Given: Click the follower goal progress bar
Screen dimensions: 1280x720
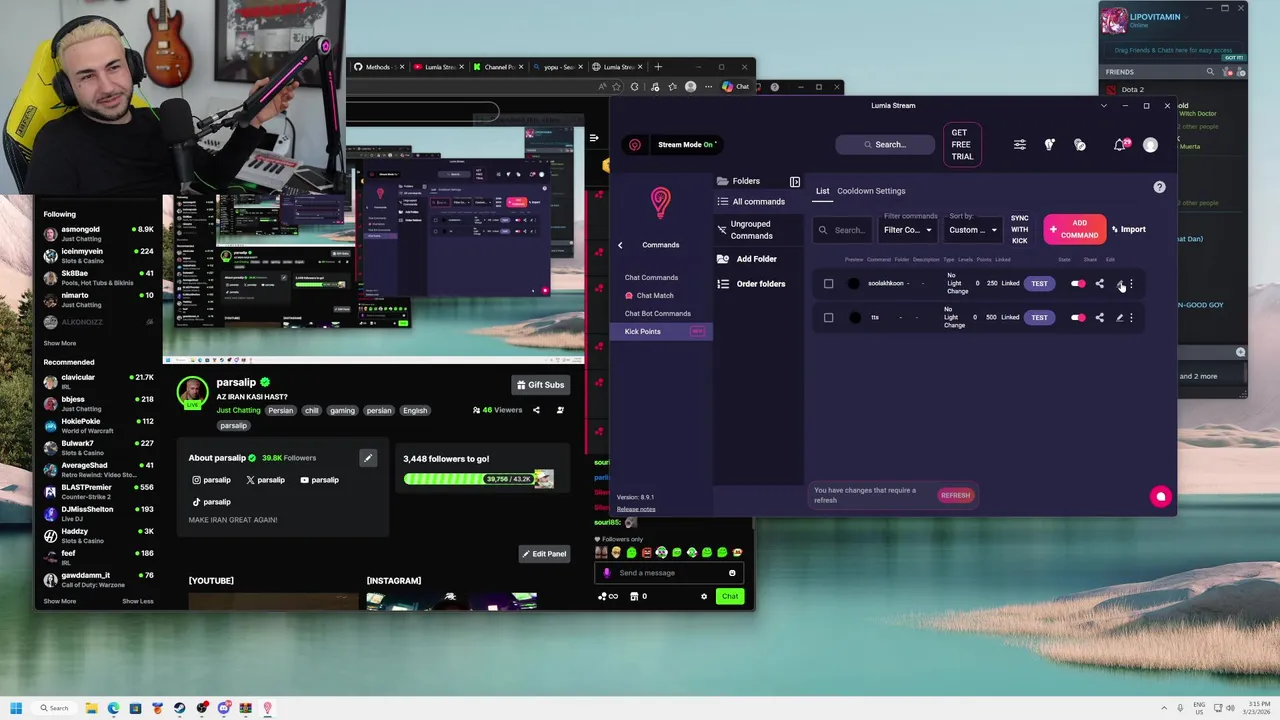Looking at the screenshot, I should pyautogui.click(x=478, y=479).
